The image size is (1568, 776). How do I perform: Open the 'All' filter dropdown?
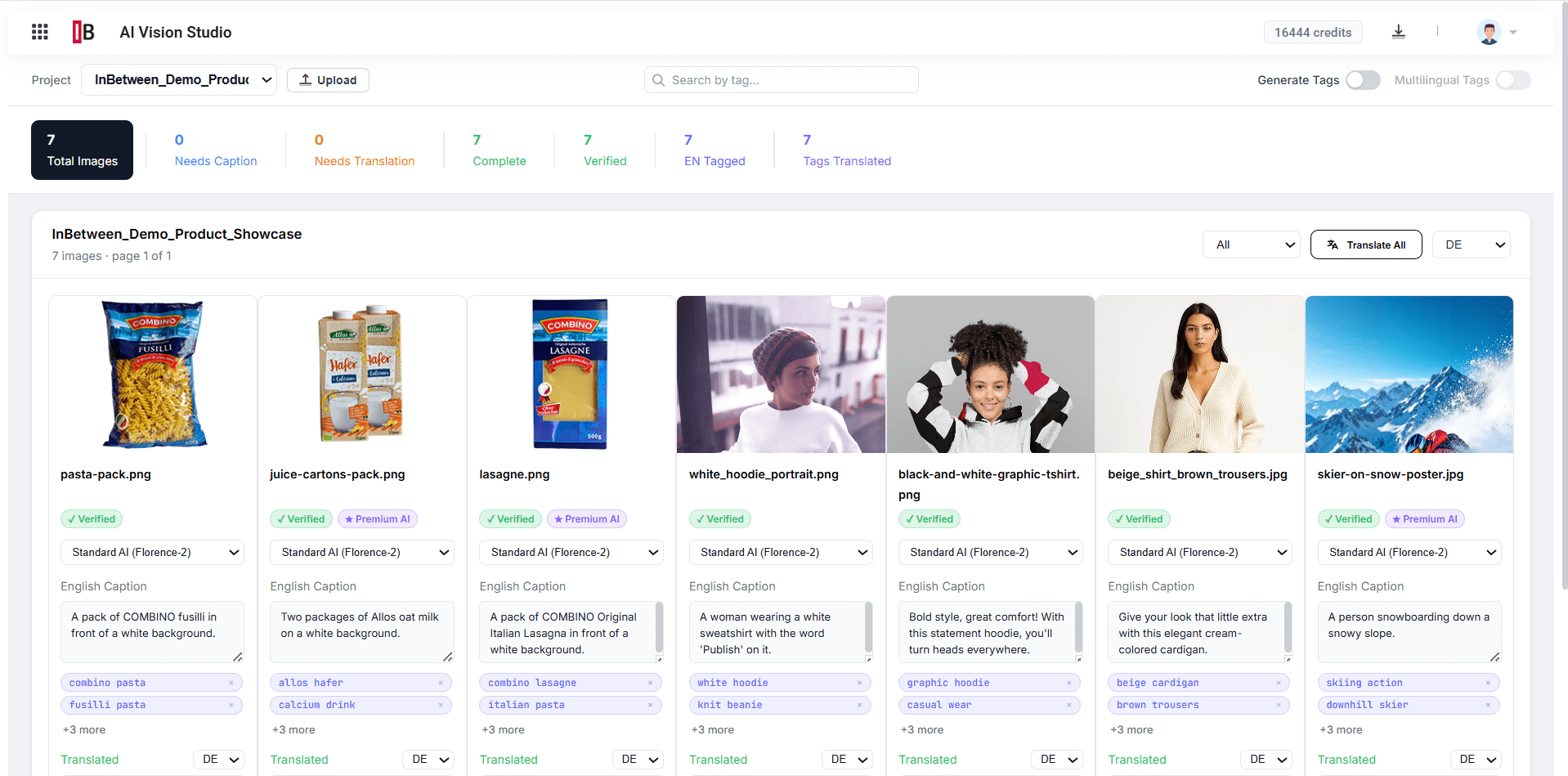(1252, 244)
